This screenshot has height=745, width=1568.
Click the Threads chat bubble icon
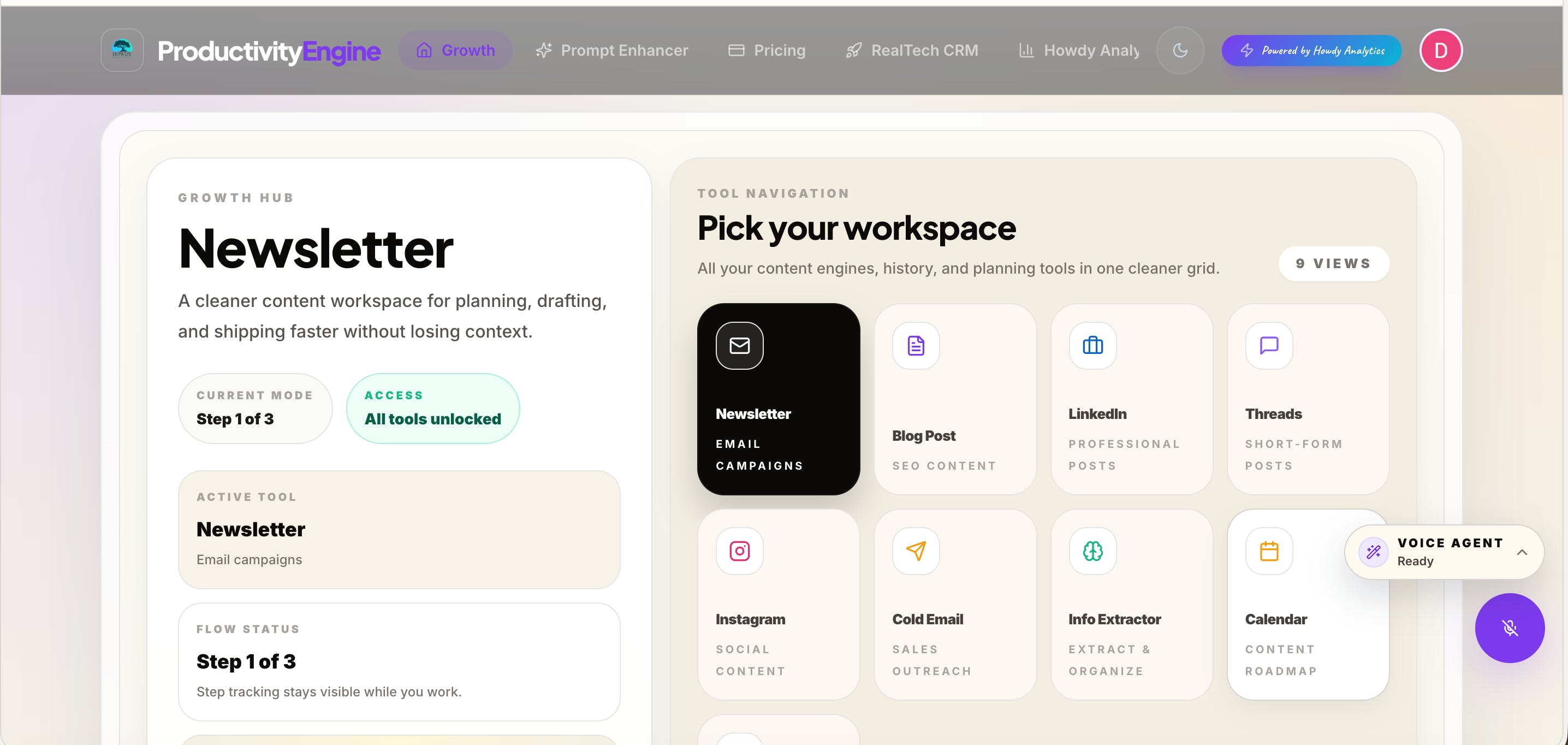coord(1268,345)
